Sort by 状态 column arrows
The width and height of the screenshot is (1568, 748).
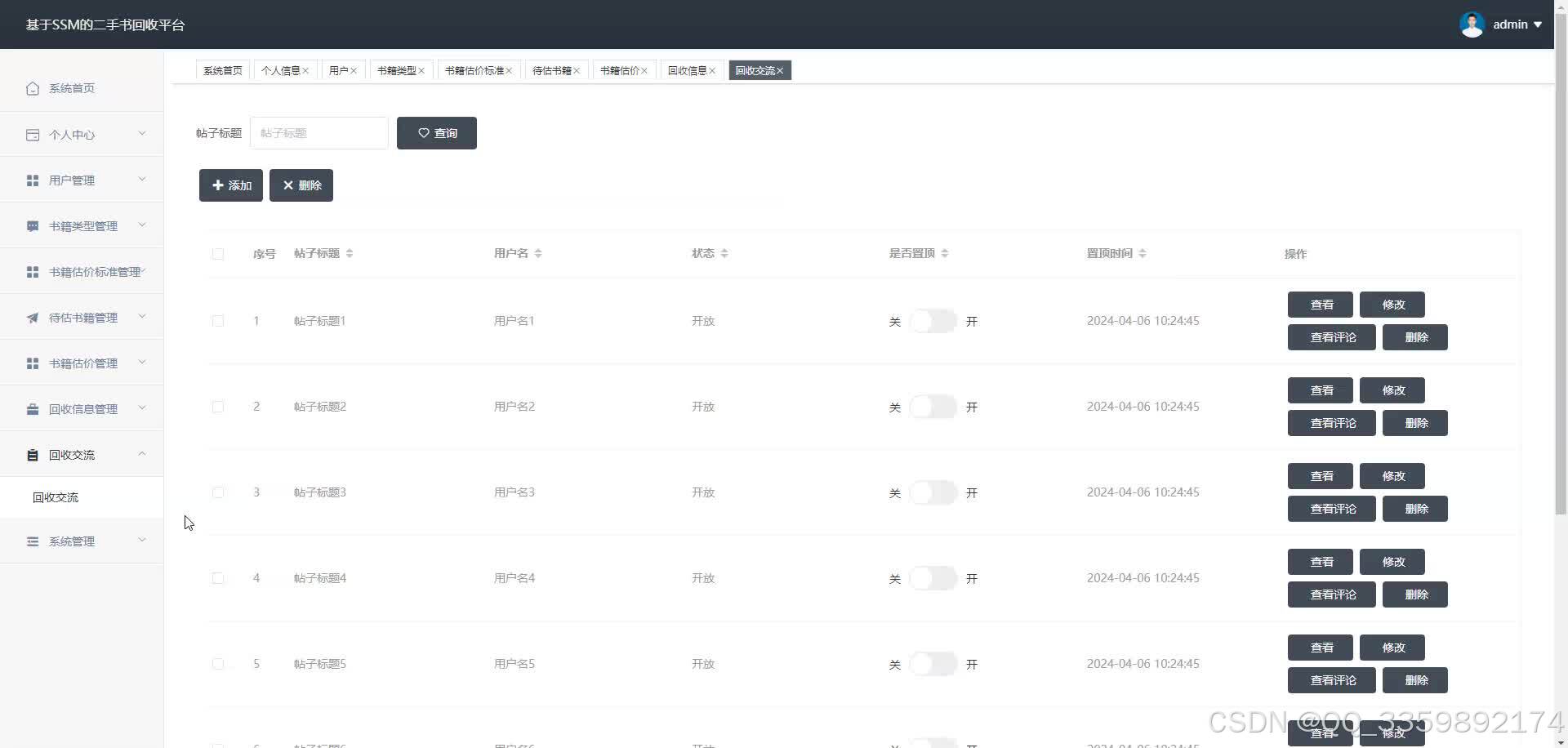click(724, 254)
